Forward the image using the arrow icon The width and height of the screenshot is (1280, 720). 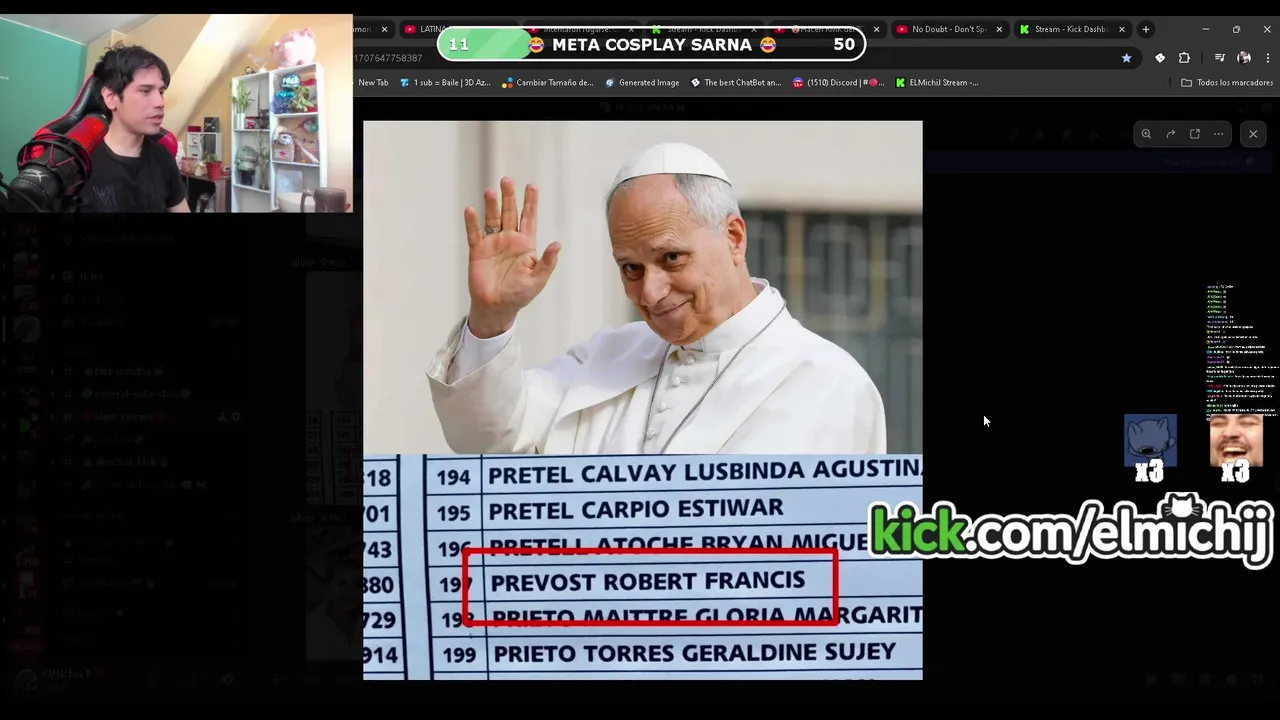(x=1170, y=134)
